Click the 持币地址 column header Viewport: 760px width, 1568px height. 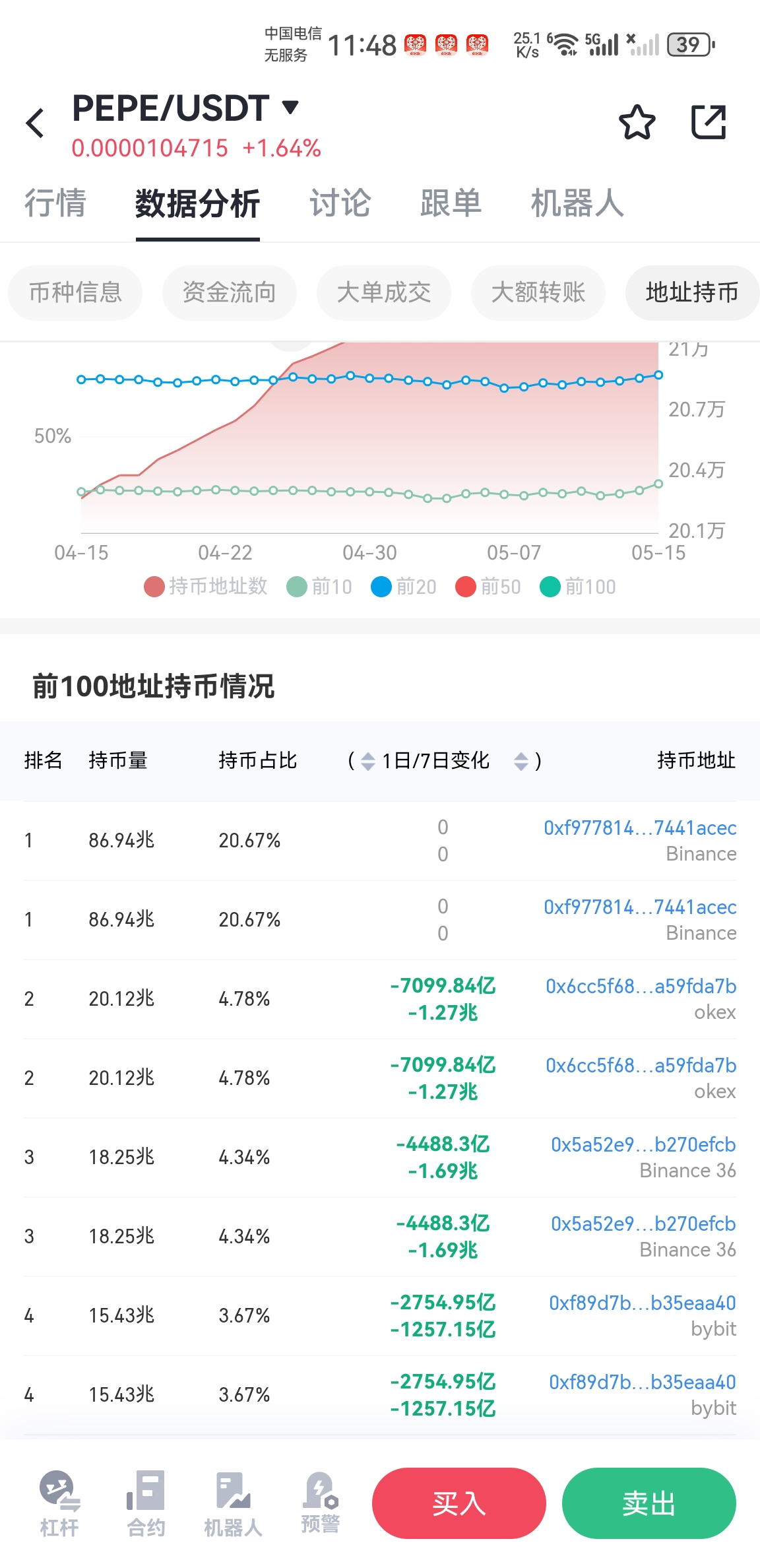click(x=697, y=761)
